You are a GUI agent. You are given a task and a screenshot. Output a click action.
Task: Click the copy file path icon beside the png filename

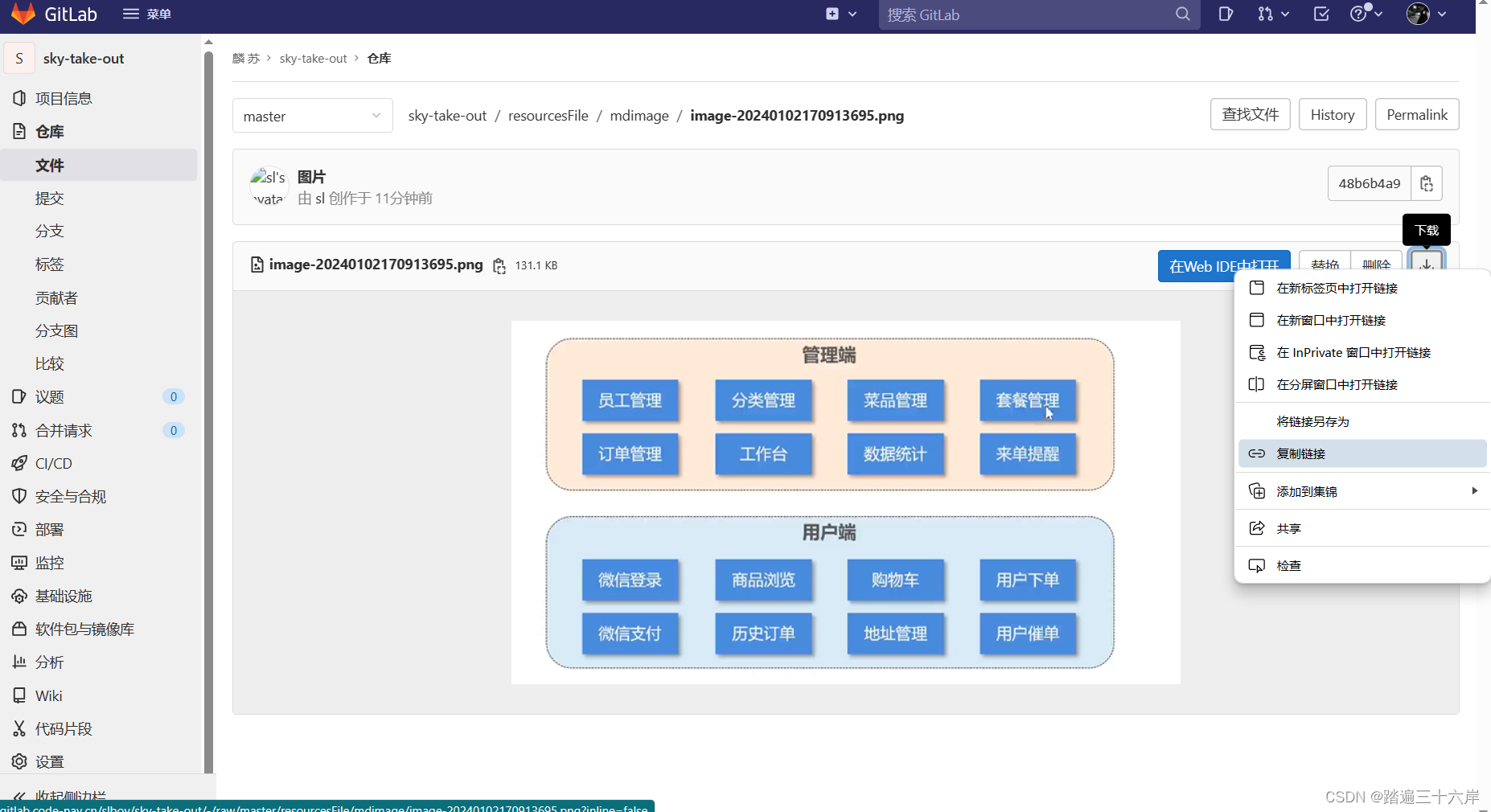pyautogui.click(x=499, y=265)
